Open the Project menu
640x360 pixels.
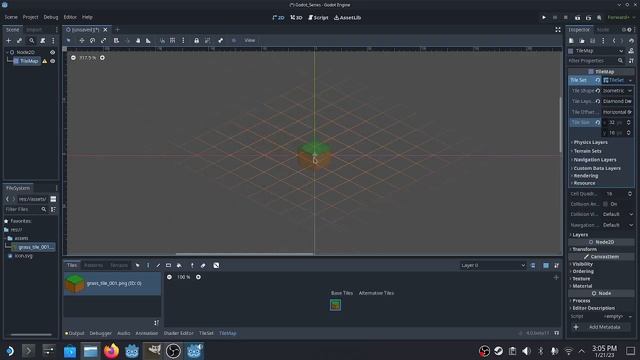[x=30, y=17]
